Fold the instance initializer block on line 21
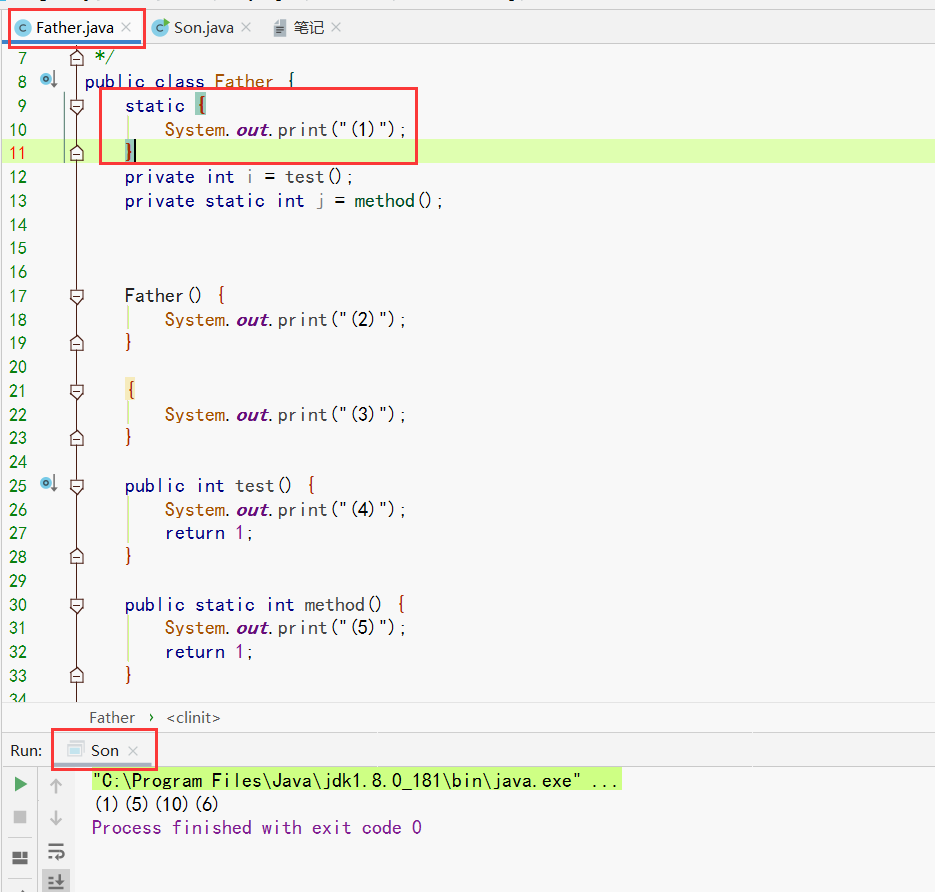This screenshot has width=935, height=892. 77,391
